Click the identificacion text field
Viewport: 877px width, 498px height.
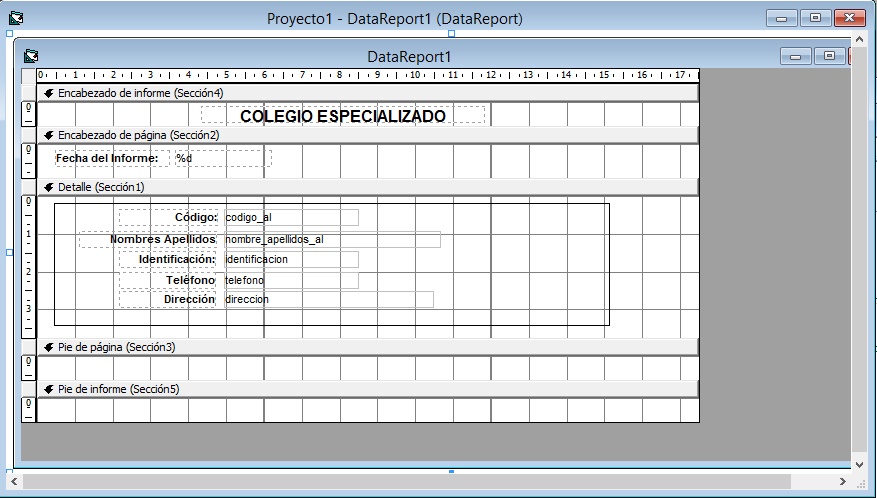(x=290, y=260)
